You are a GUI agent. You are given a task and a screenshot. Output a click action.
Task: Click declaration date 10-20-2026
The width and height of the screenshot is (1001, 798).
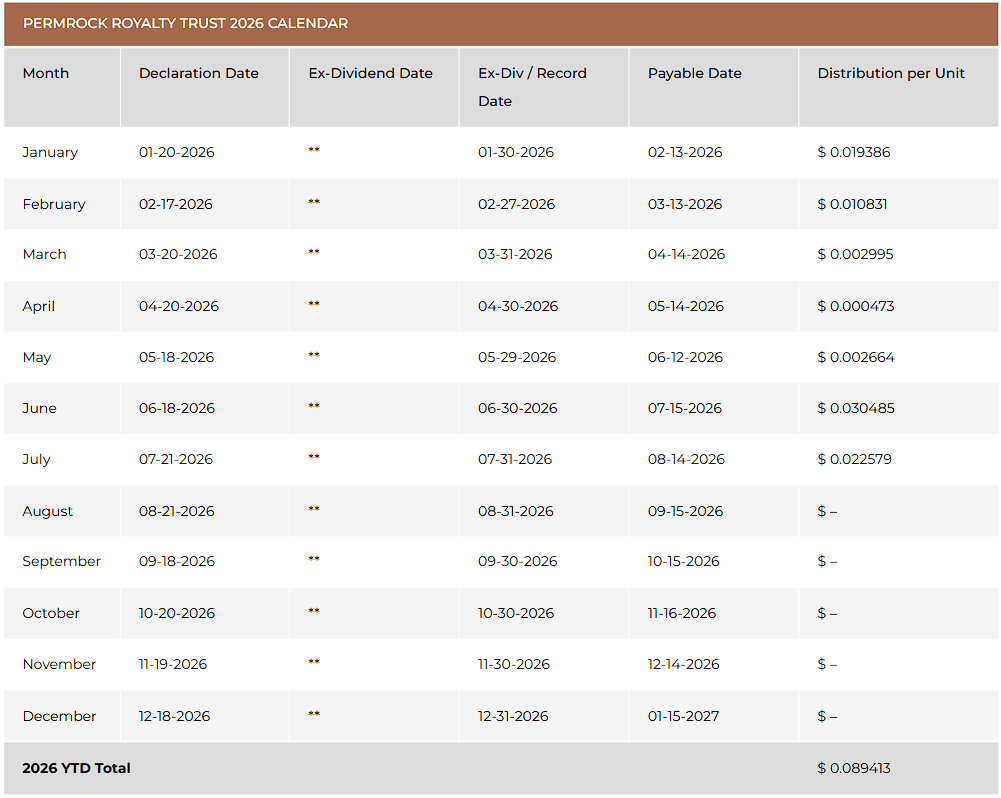177,614
